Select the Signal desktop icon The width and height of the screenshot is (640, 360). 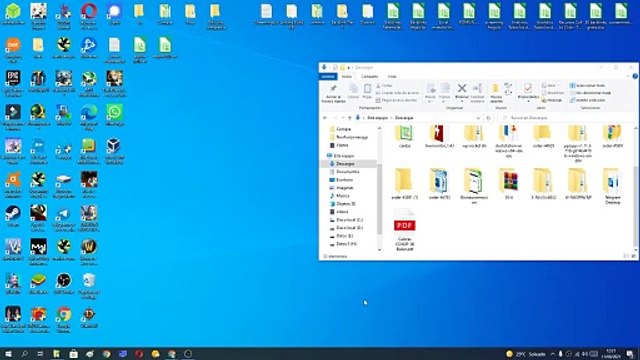coord(114,14)
